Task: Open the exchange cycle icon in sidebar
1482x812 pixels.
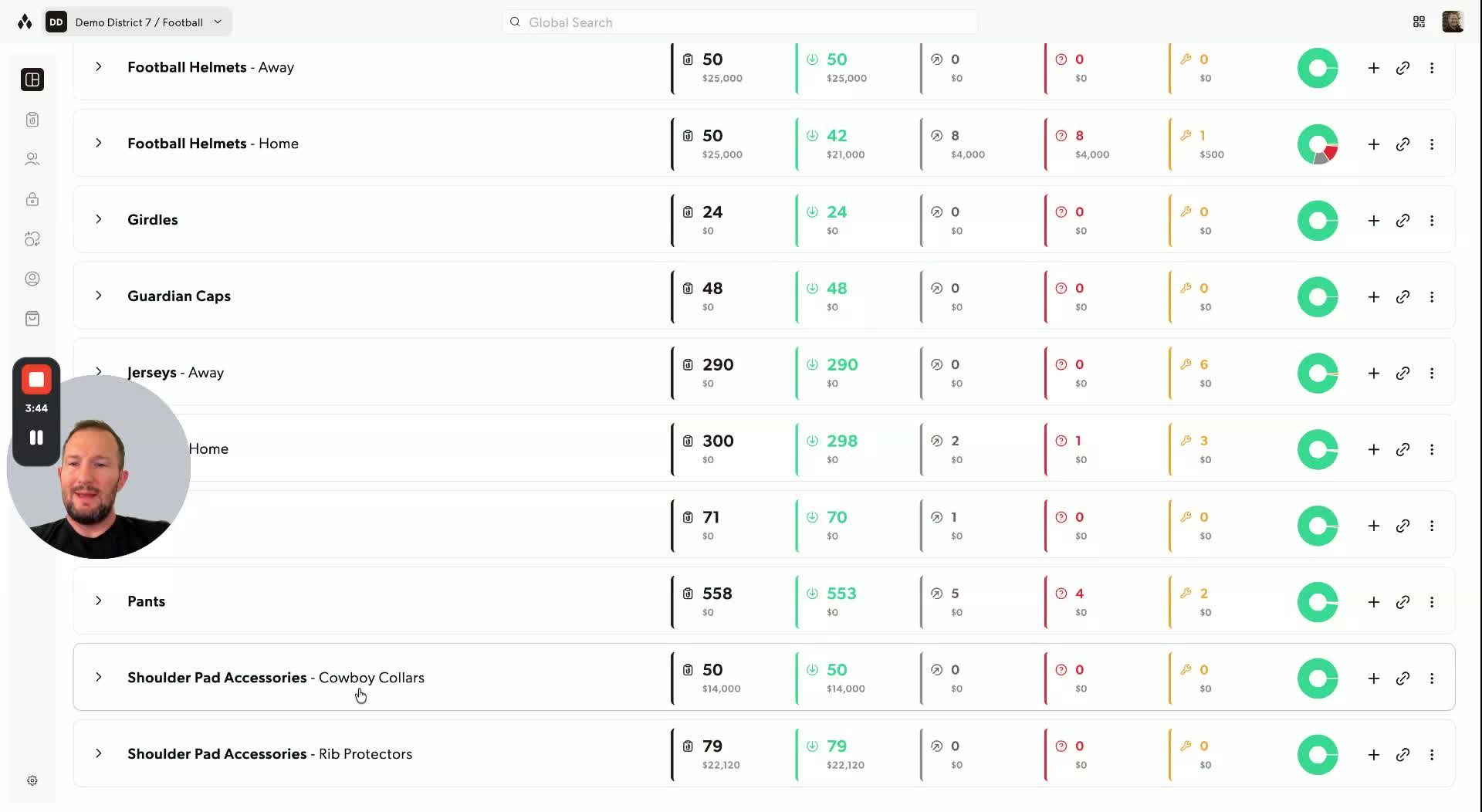Action: tap(32, 239)
